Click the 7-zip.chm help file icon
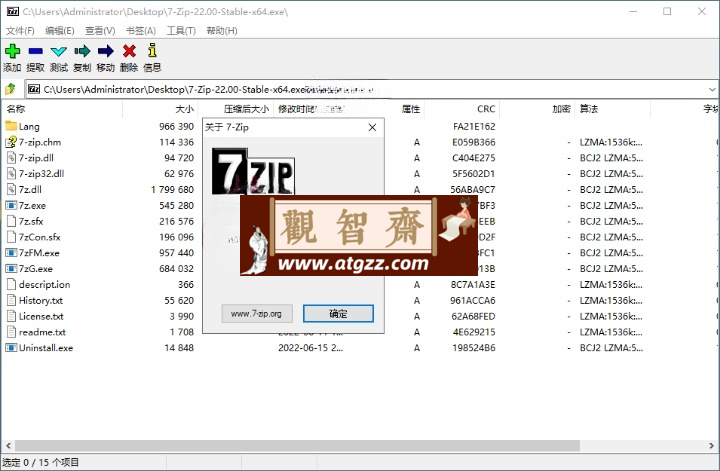This screenshot has height=471, width=720. [x=11, y=142]
